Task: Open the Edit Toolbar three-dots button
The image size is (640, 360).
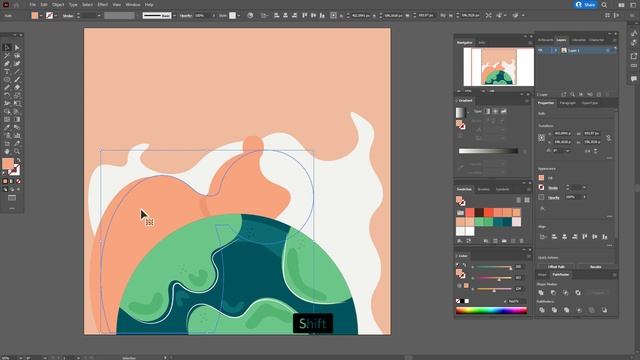Action: (12, 208)
